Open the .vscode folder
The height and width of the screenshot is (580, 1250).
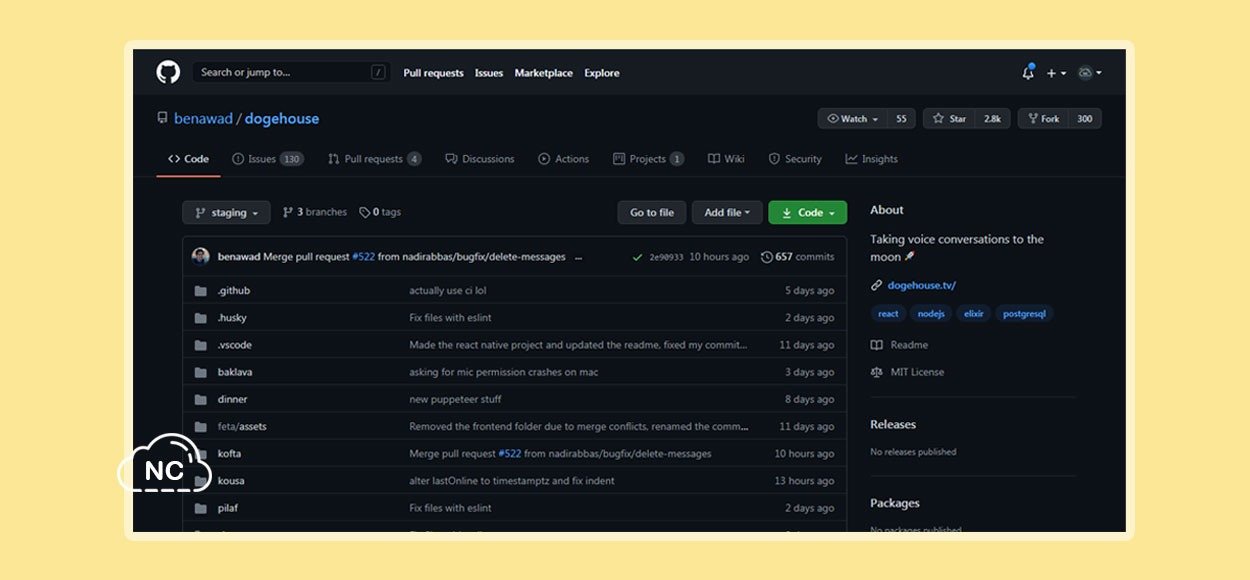click(x=235, y=345)
